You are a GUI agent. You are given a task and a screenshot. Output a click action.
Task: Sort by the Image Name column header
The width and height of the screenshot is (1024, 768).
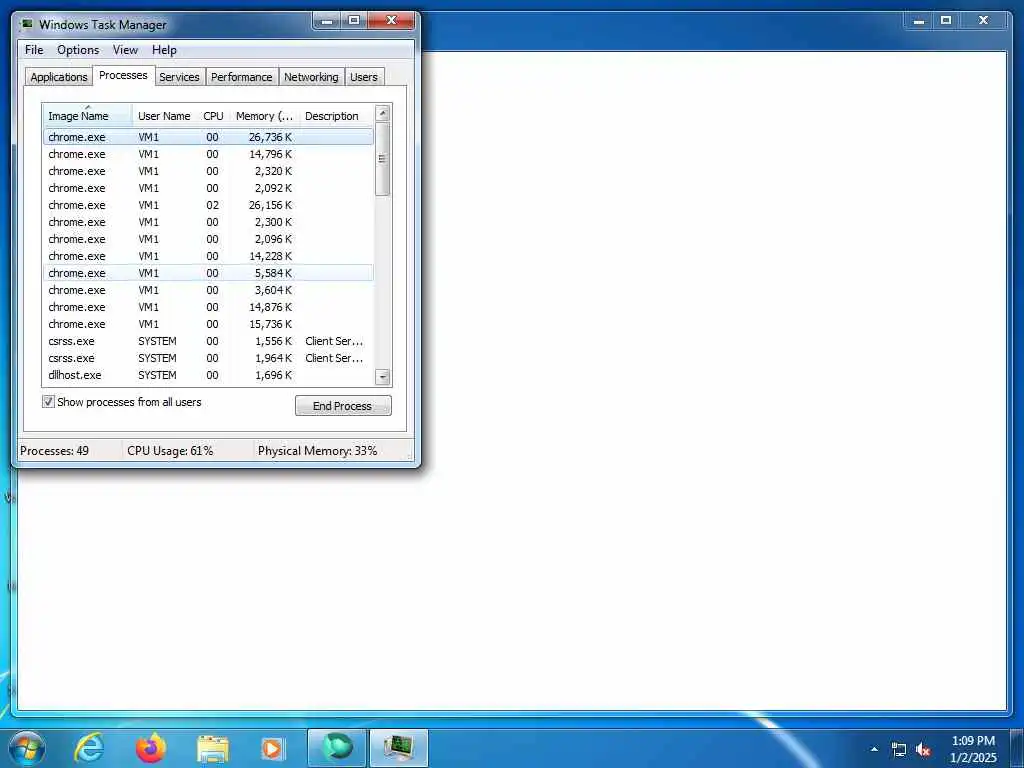coord(88,116)
